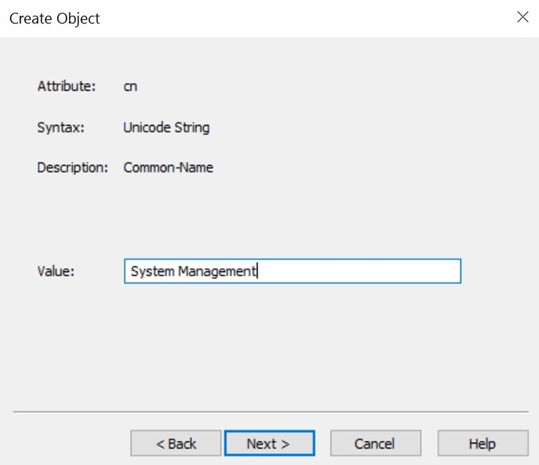Image resolution: width=539 pixels, height=465 pixels.
Task: Go back with the < Back button
Action: coord(176,443)
